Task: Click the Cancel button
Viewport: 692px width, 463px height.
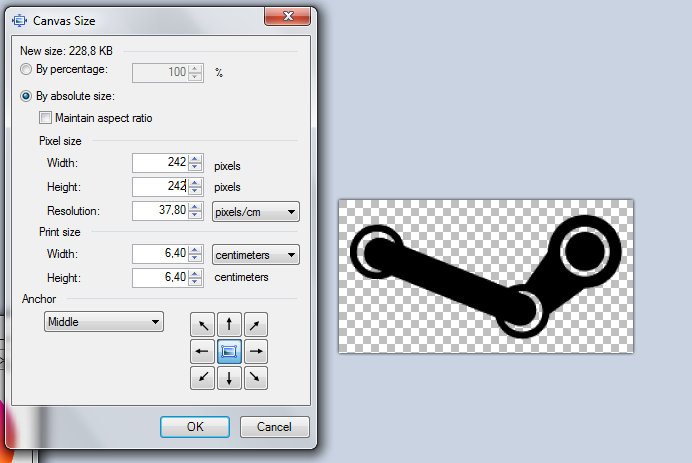Action: [x=275, y=427]
